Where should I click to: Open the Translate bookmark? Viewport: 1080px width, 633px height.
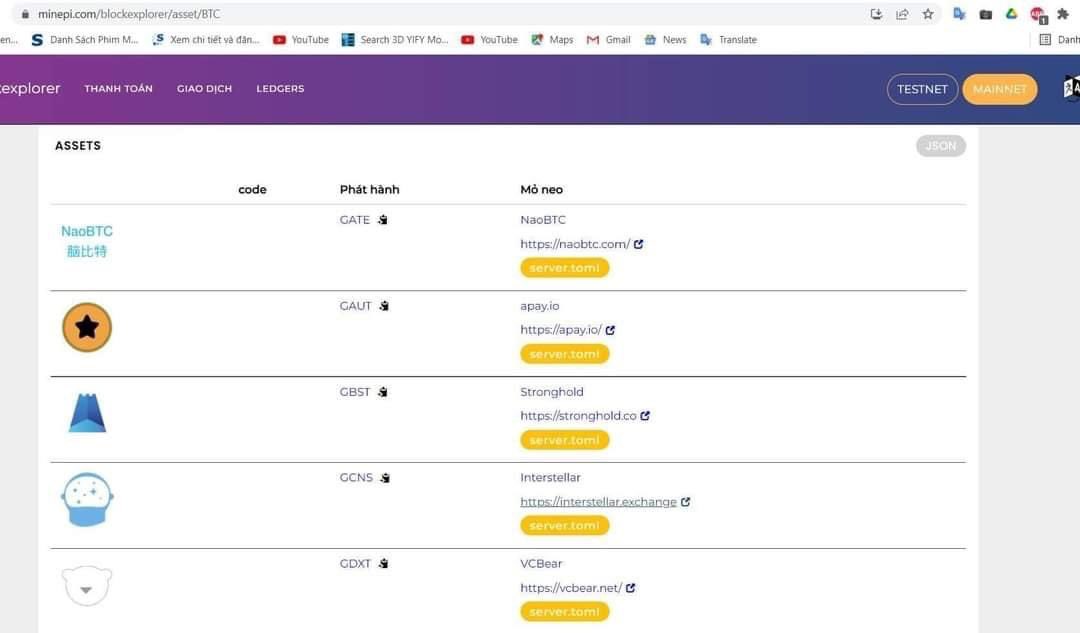(729, 40)
